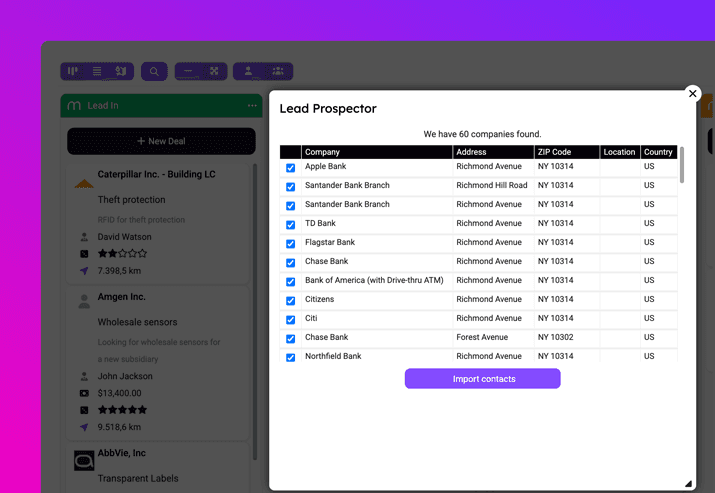
Task: Click the Caterpillar deal star rating
Action: pyautogui.click(x=122, y=254)
